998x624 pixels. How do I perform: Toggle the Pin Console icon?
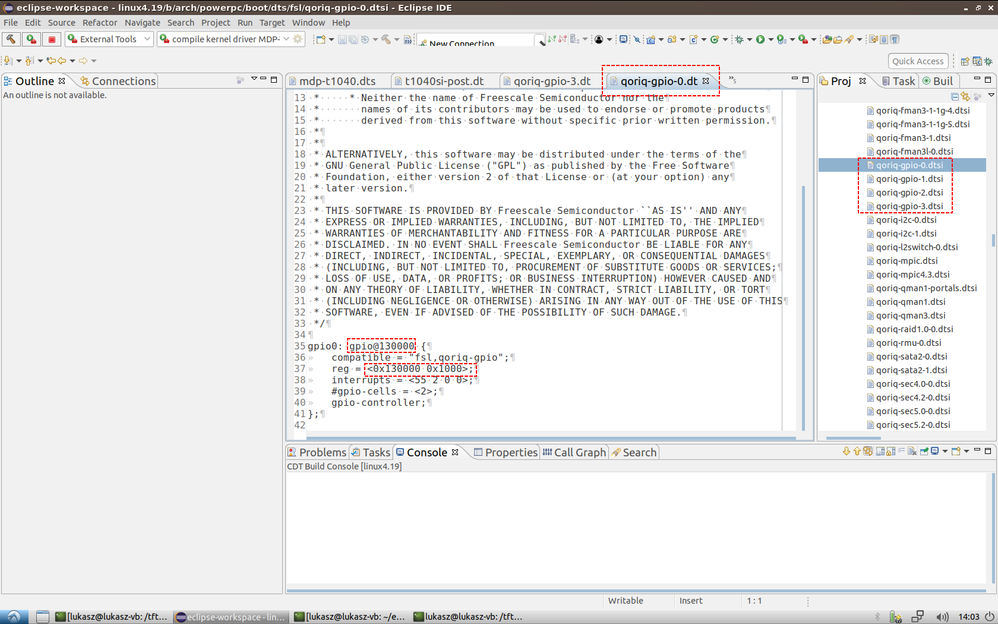pos(924,451)
